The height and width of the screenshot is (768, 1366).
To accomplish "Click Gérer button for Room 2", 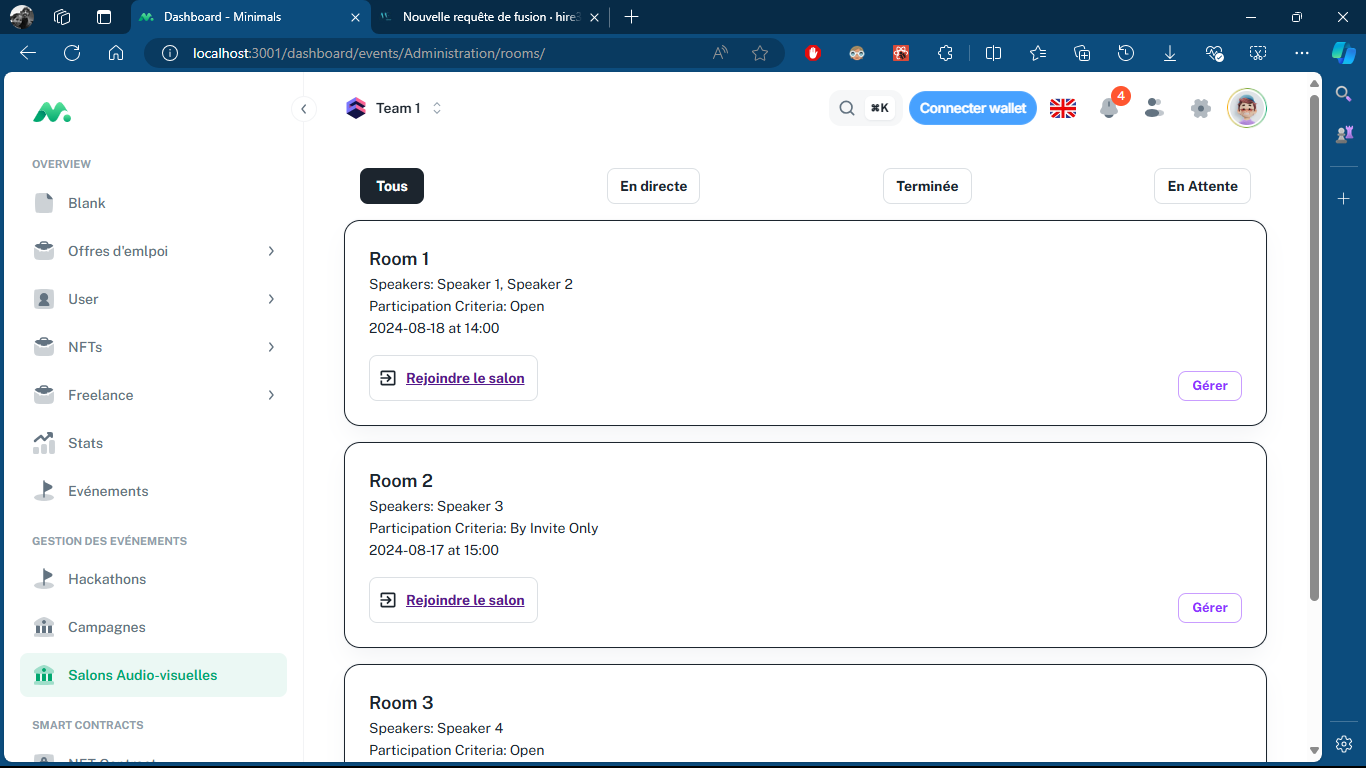I will tap(1210, 608).
